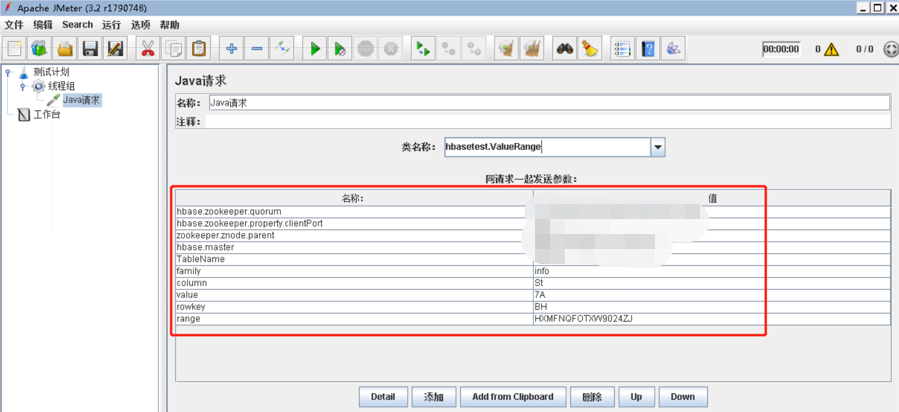
Task: Focus the 名称 input field
Action: pyautogui.click(x=549, y=103)
